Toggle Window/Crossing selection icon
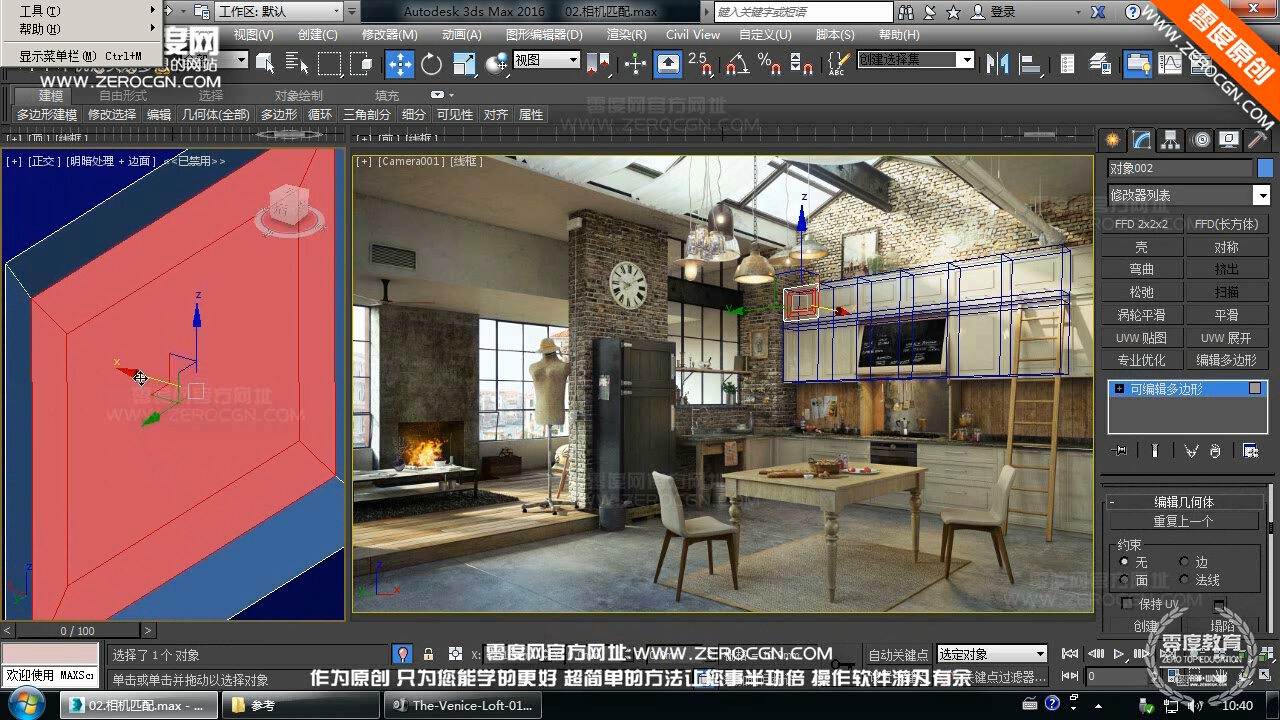This screenshot has width=1280, height=720. [361, 64]
